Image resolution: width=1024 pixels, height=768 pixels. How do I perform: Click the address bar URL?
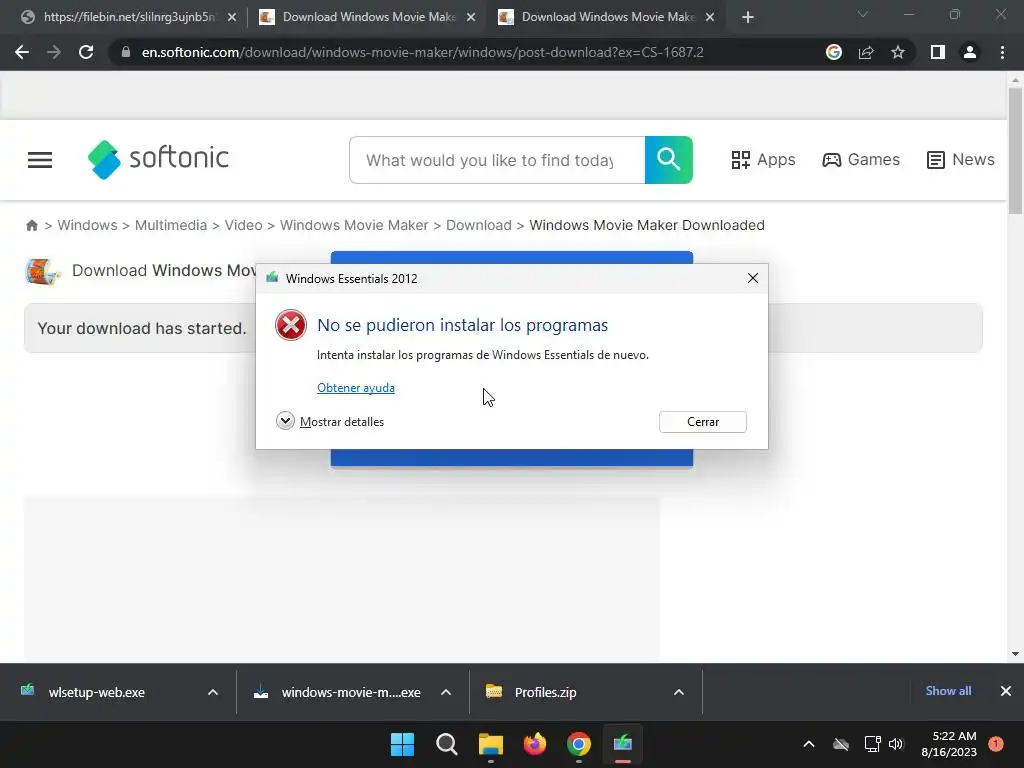(423, 52)
